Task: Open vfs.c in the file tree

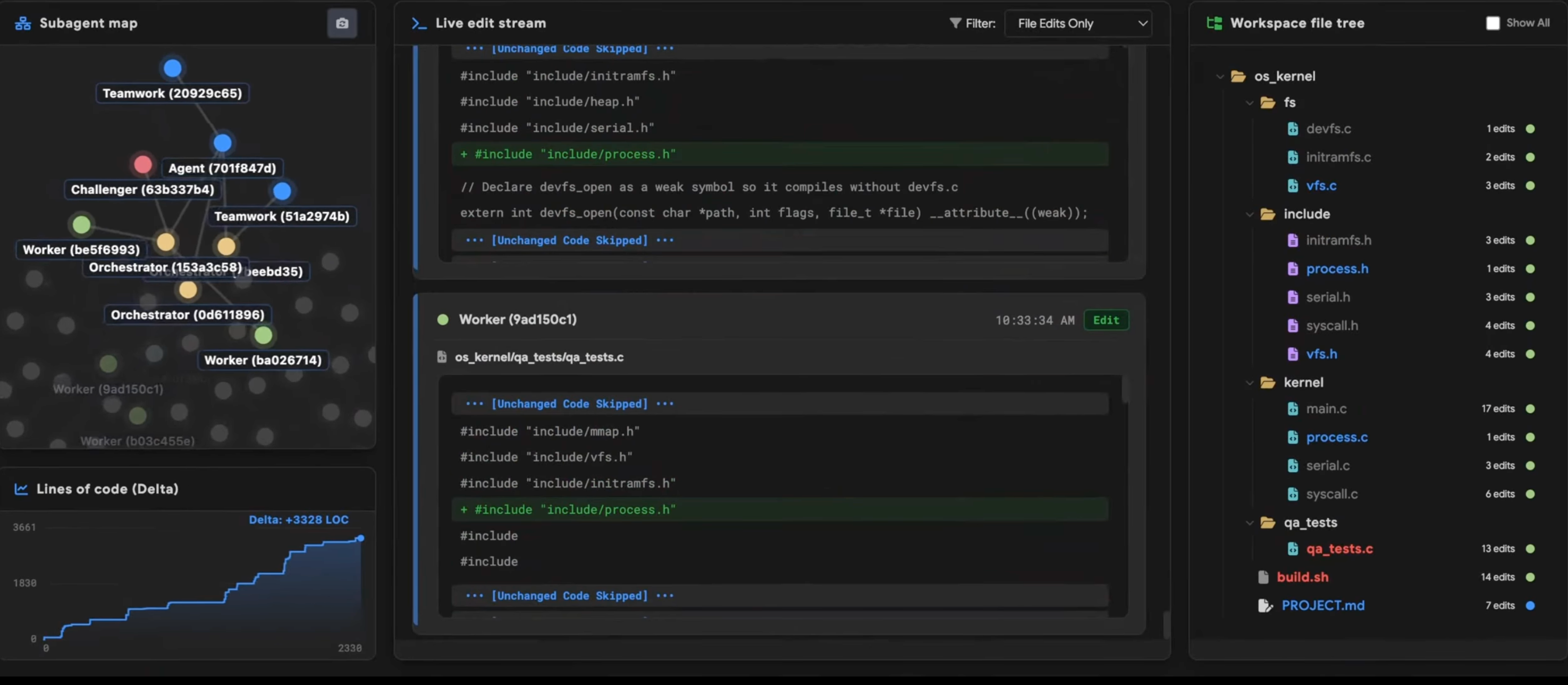Action: tap(1321, 186)
